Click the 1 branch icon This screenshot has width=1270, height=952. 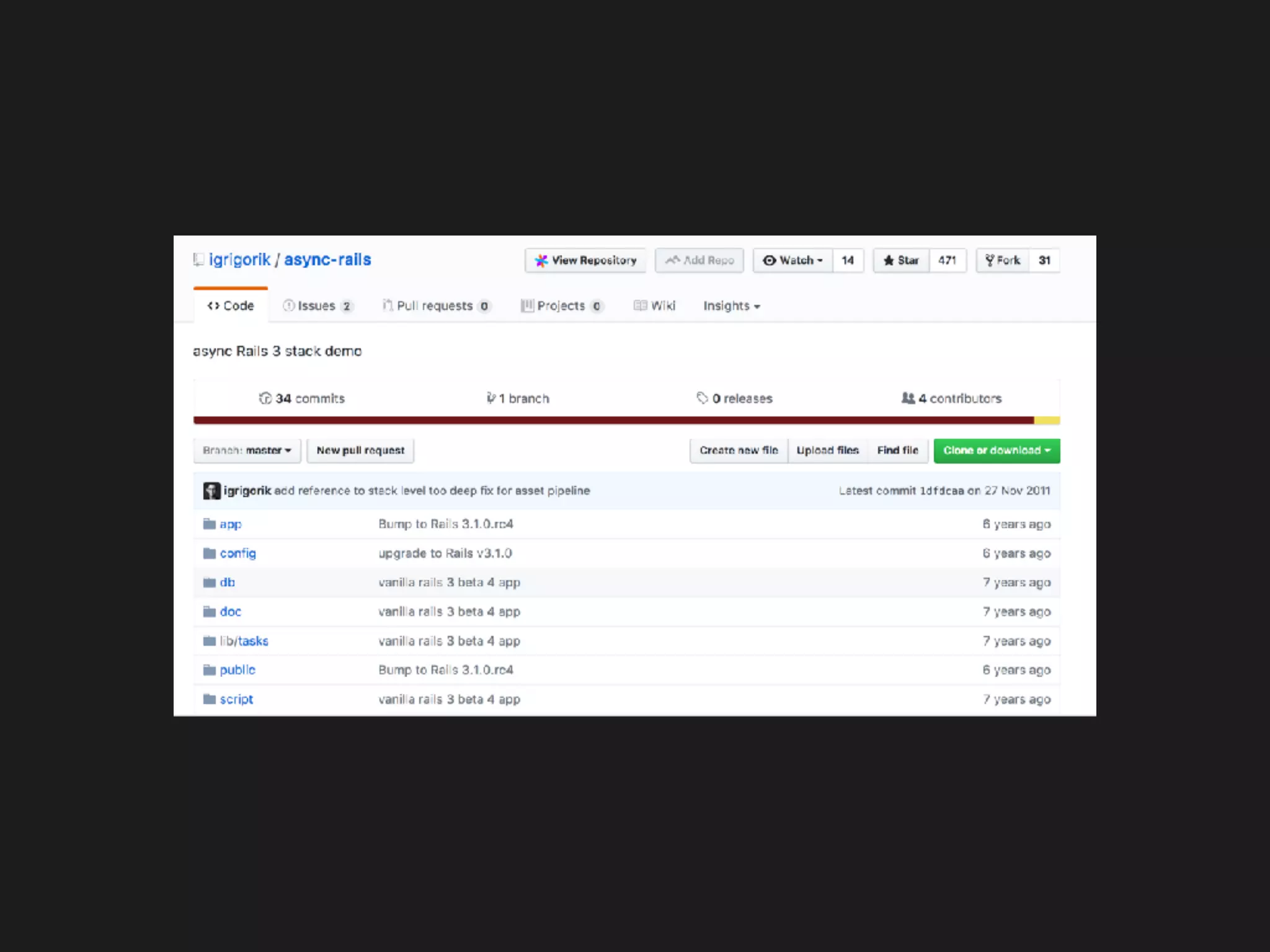pos(491,398)
